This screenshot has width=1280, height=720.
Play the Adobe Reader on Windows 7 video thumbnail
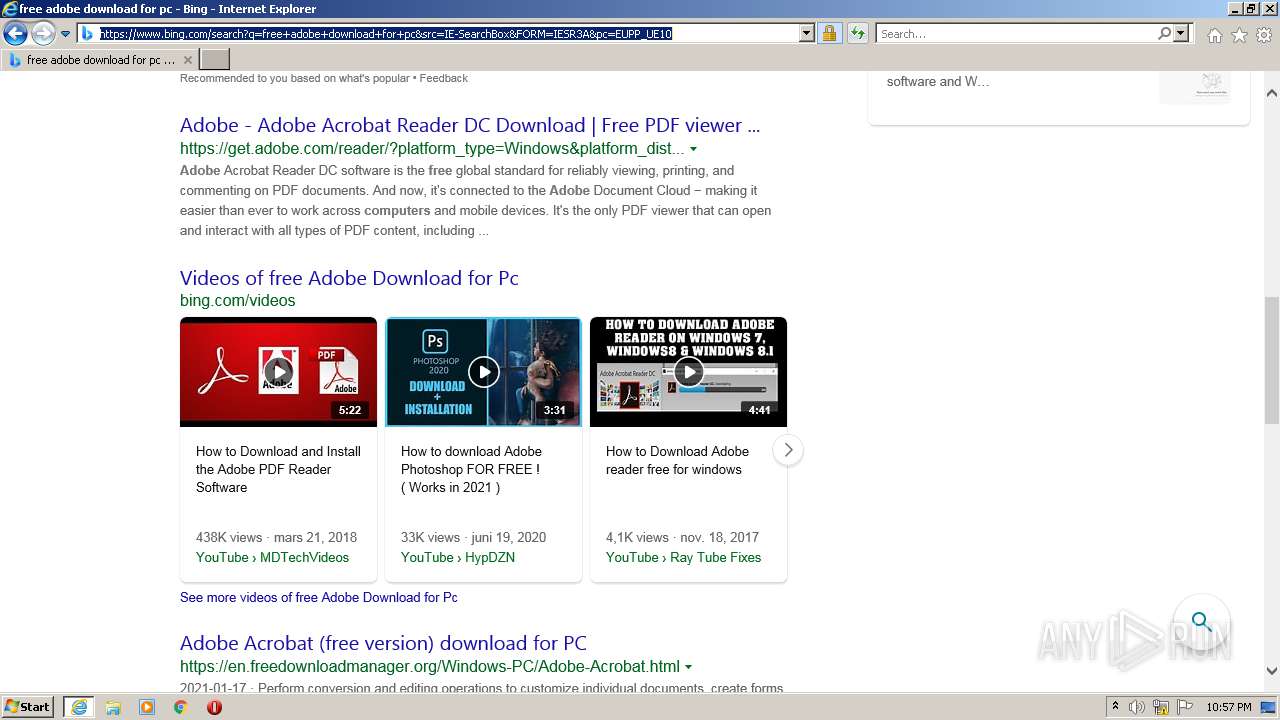click(x=688, y=372)
